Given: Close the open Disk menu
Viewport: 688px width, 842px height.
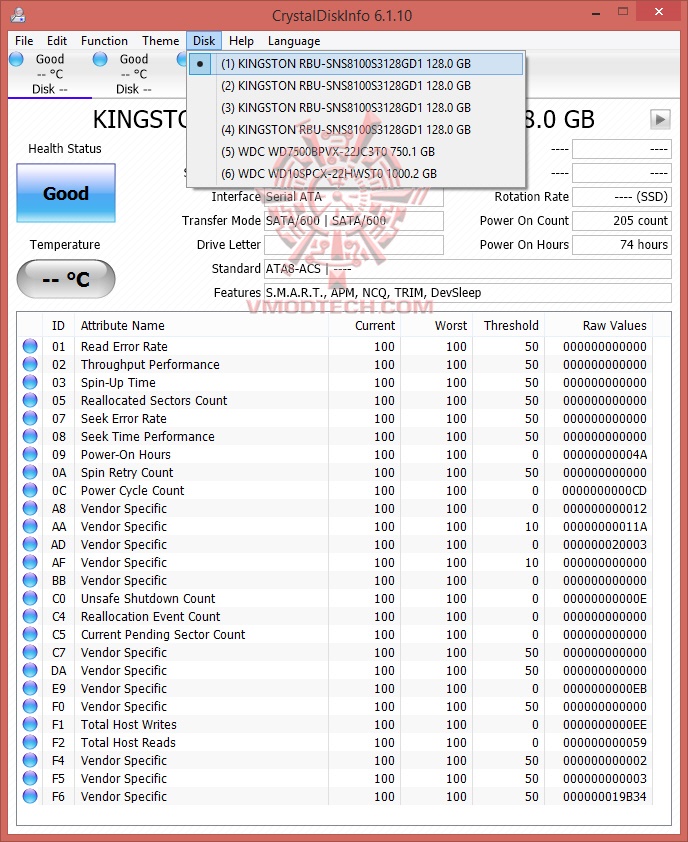Looking at the screenshot, I should click(x=204, y=41).
